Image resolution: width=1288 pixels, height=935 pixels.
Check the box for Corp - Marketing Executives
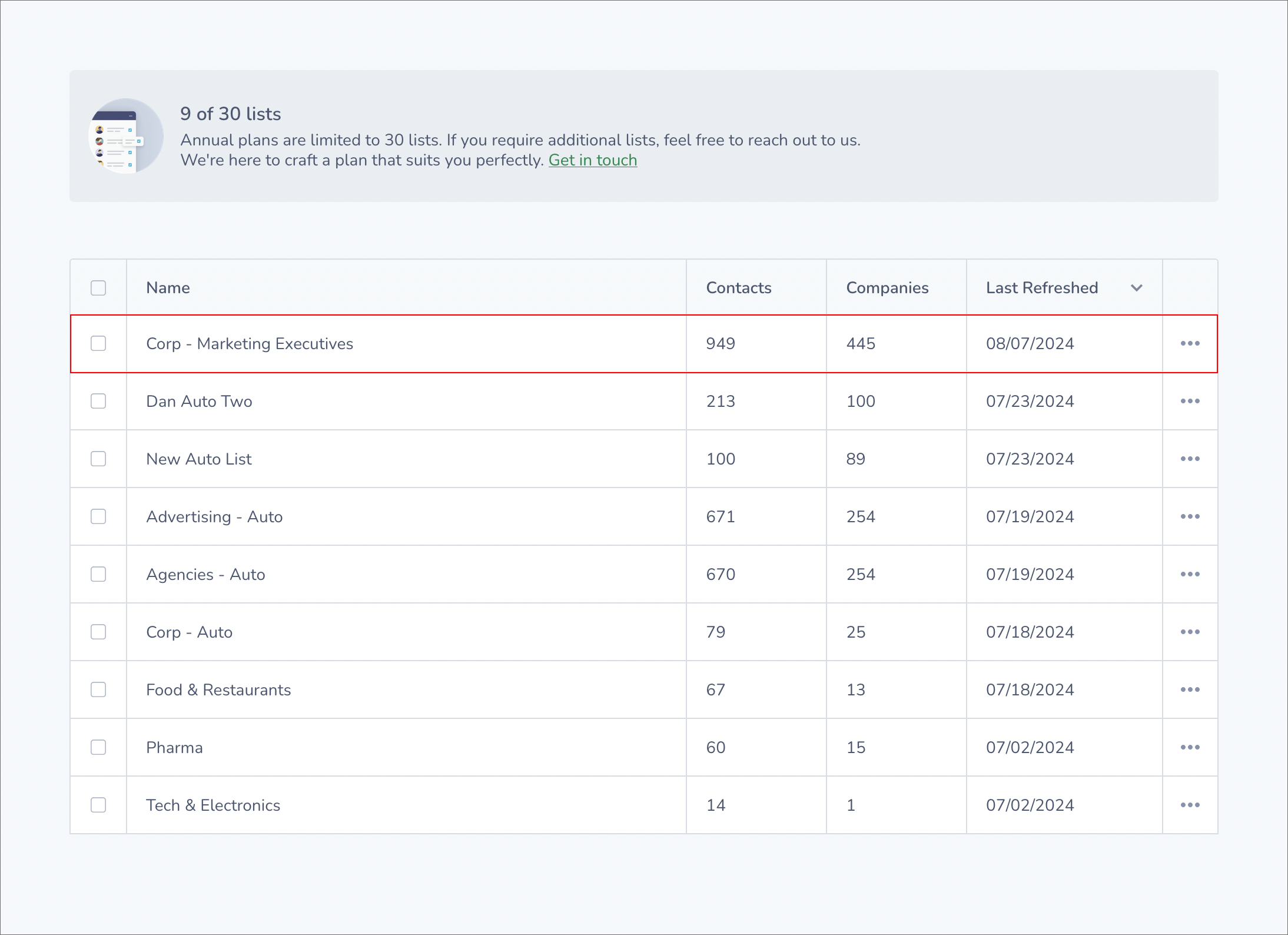(98, 343)
